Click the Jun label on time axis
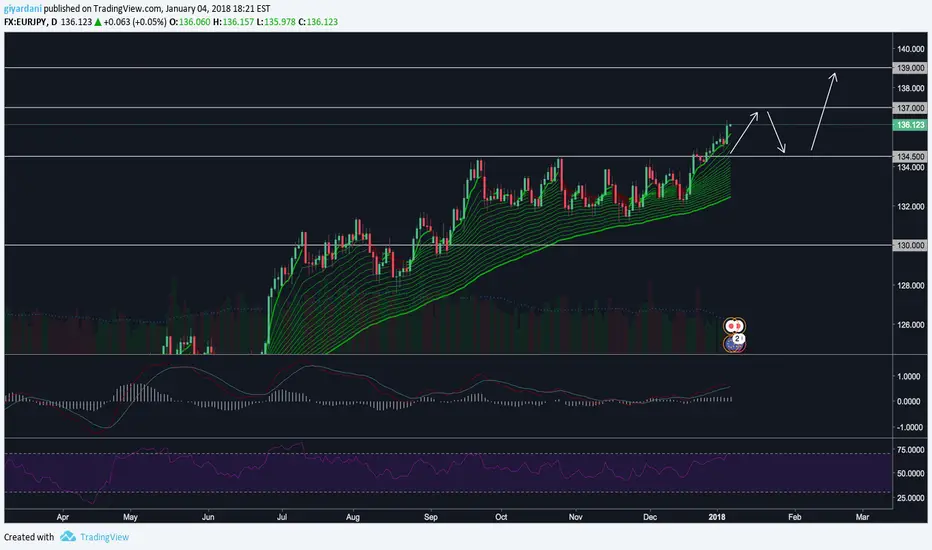The height and width of the screenshot is (550, 932). [208, 517]
